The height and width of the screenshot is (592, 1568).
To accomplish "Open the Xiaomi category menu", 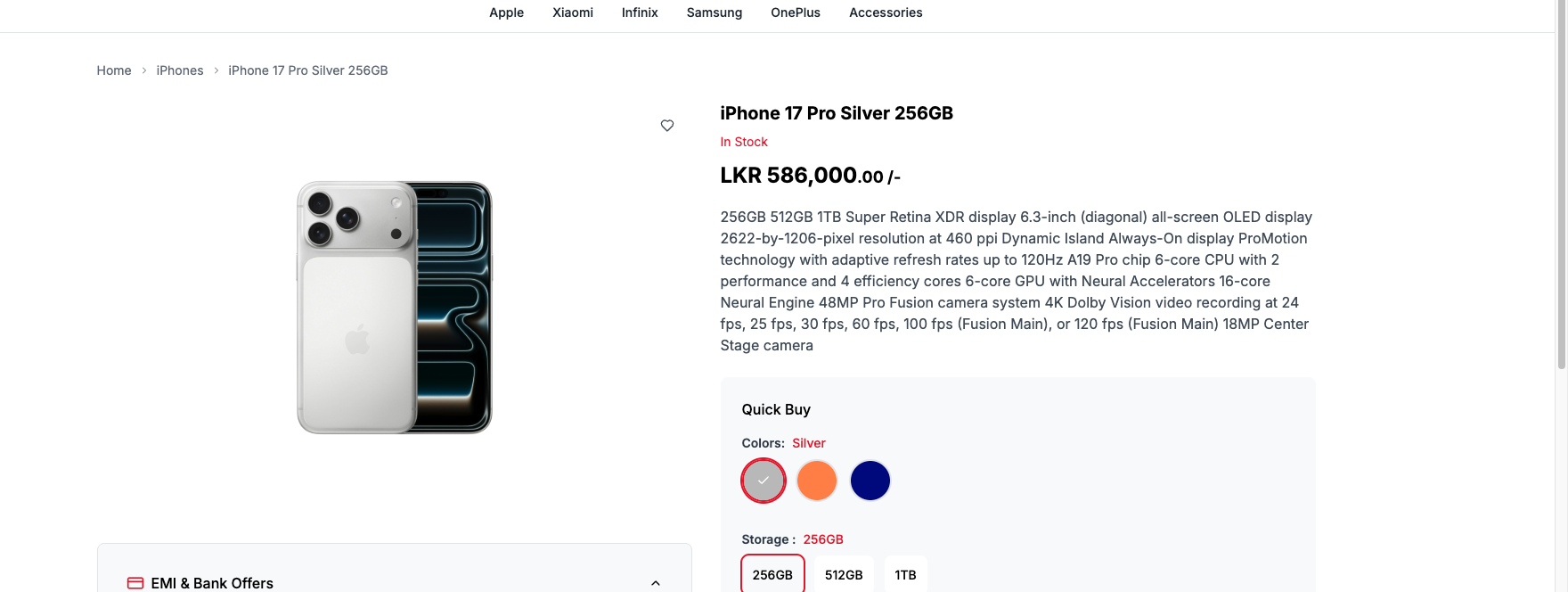I will (573, 12).
